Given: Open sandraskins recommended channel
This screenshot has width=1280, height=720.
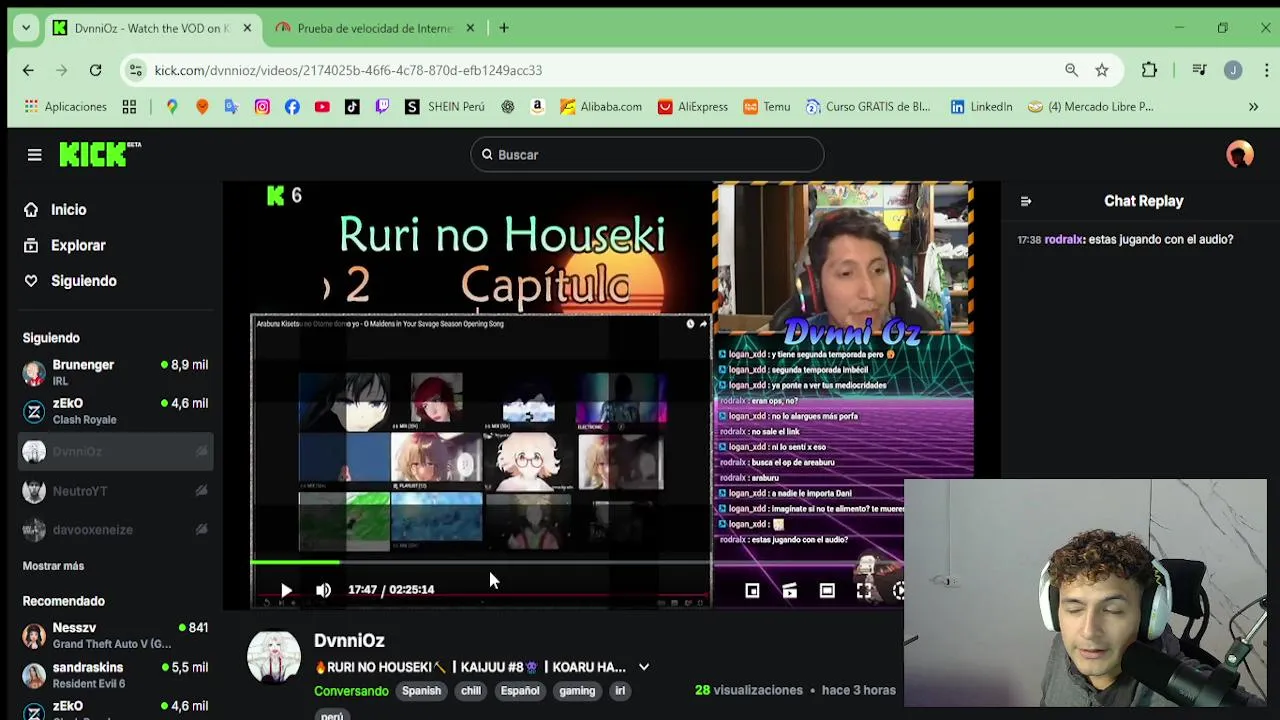Looking at the screenshot, I should click(115, 675).
